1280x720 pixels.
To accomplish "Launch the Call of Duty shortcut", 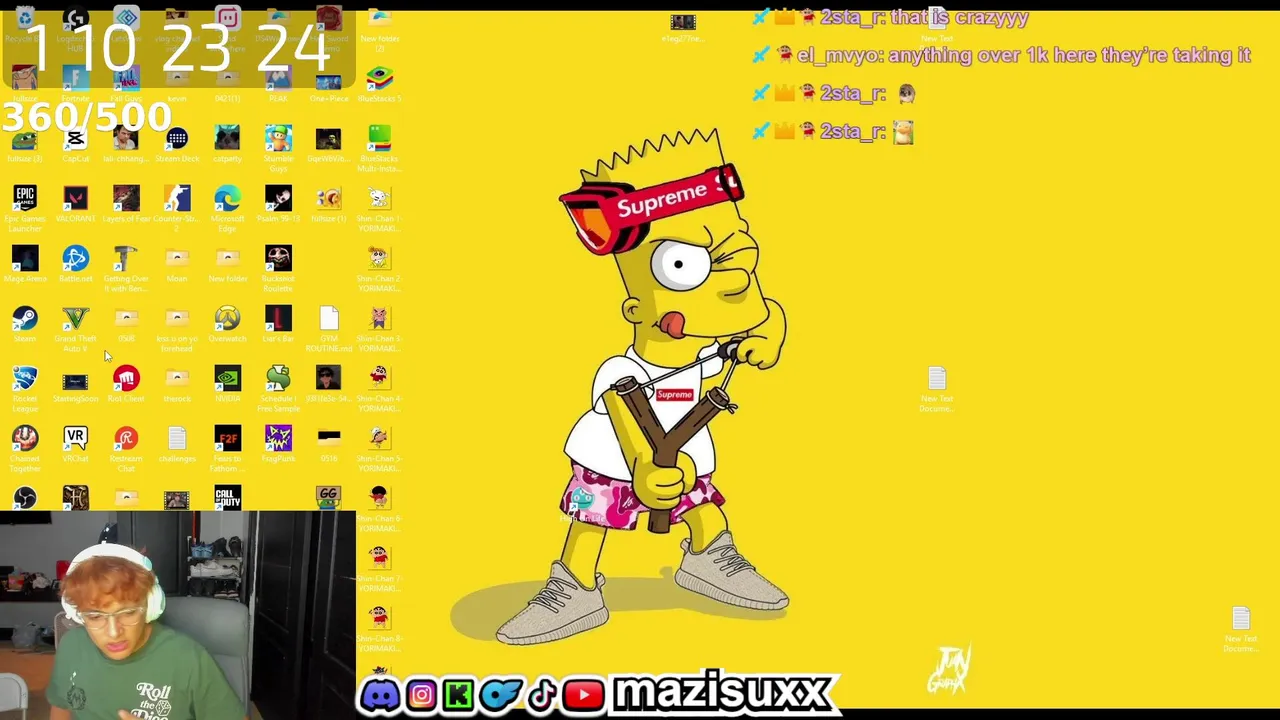I will click(227, 498).
